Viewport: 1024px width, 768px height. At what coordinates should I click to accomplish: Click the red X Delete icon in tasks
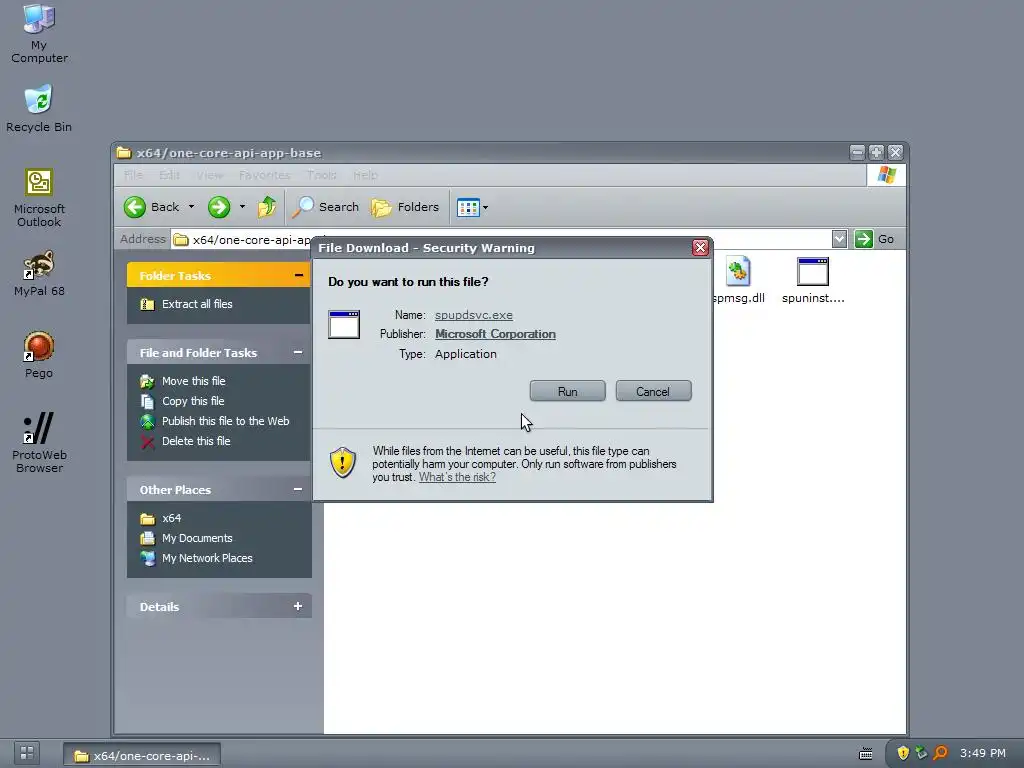148,442
